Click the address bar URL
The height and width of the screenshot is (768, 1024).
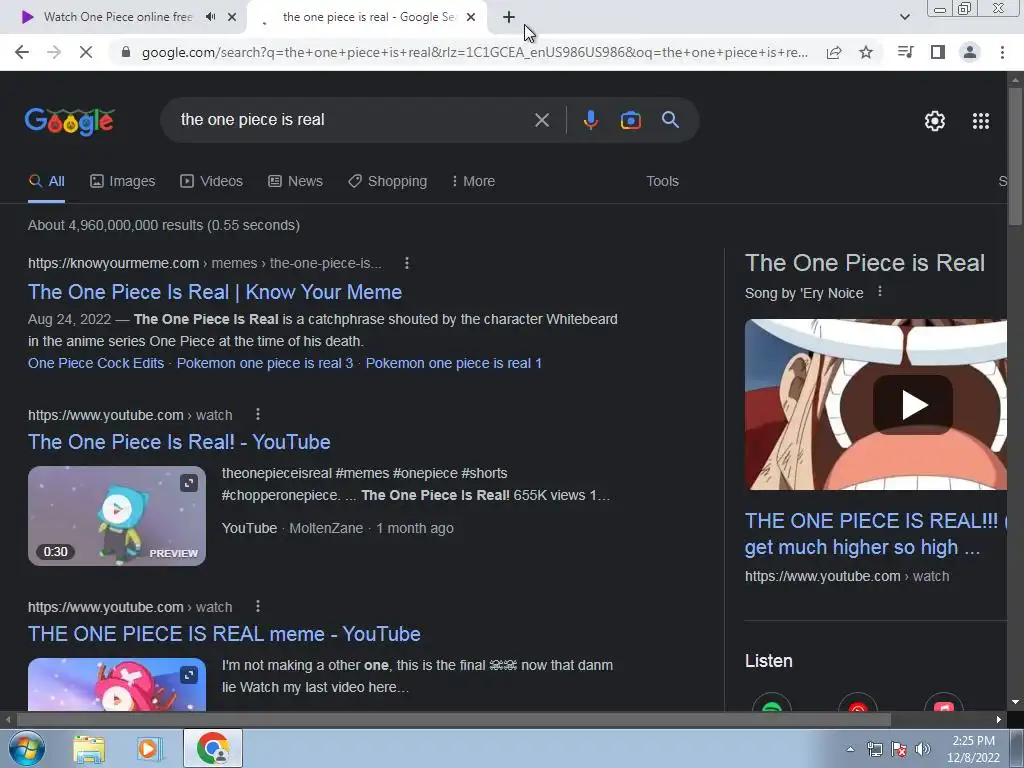(475, 52)
